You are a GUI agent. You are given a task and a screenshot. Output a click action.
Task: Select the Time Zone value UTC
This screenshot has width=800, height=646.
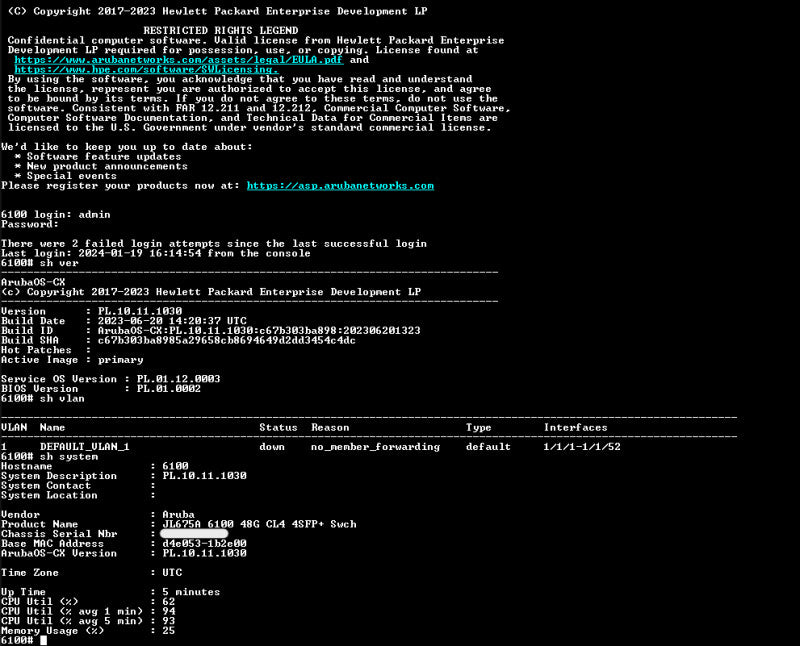click(x=172, y=573)
